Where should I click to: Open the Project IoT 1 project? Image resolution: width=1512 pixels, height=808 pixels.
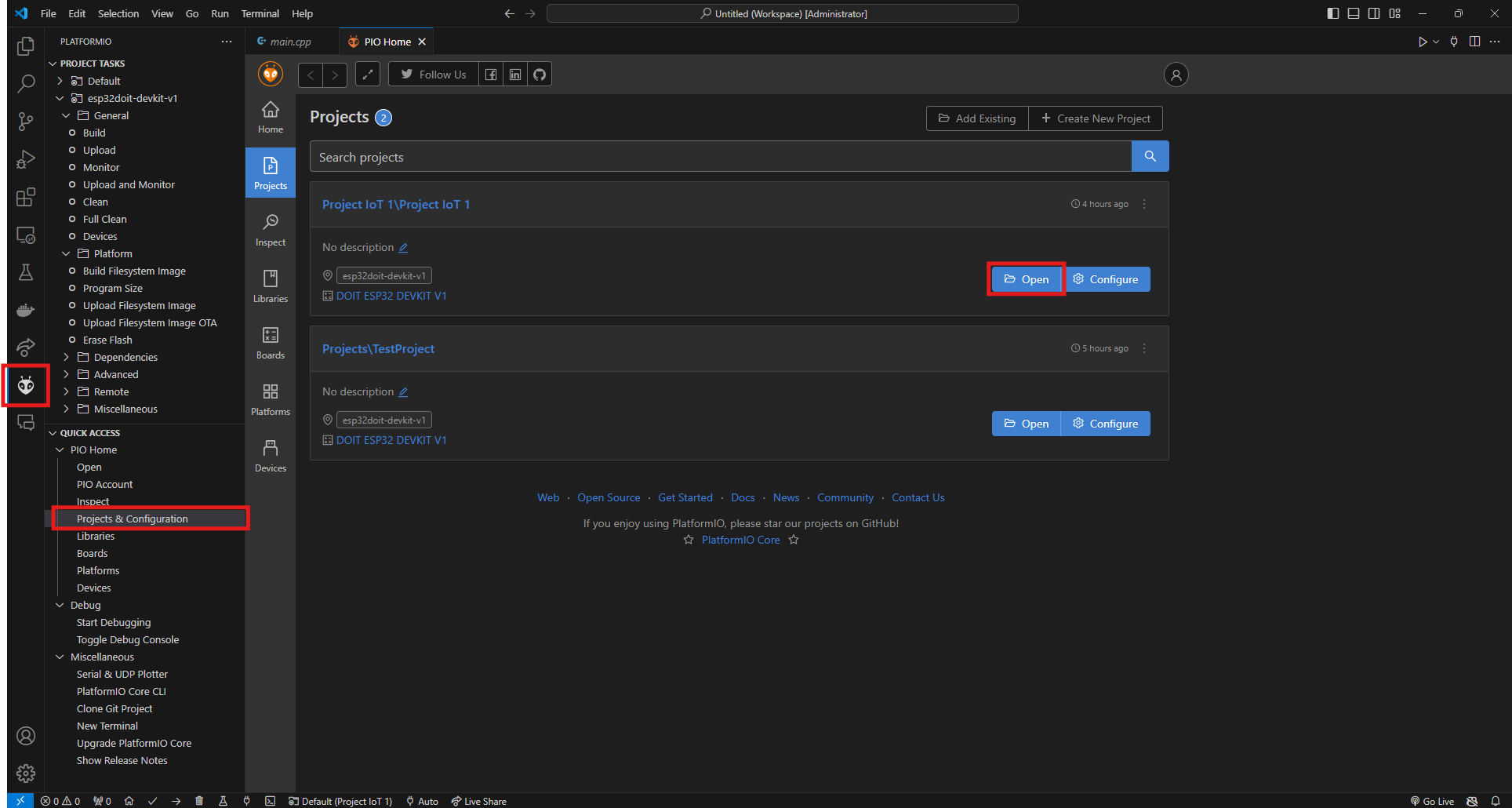[1026, 279]
